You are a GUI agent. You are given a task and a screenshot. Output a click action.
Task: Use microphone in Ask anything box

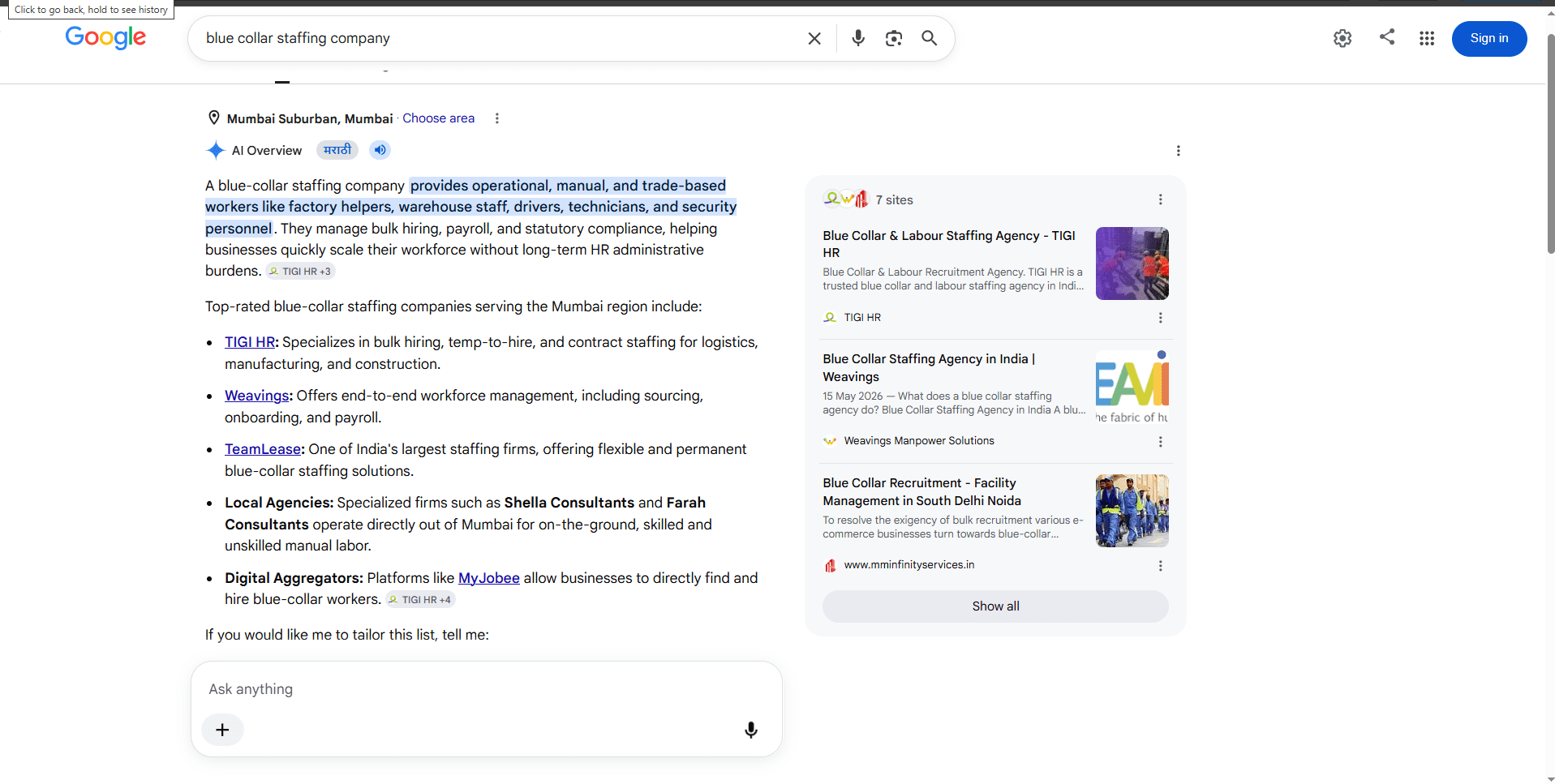751,730
